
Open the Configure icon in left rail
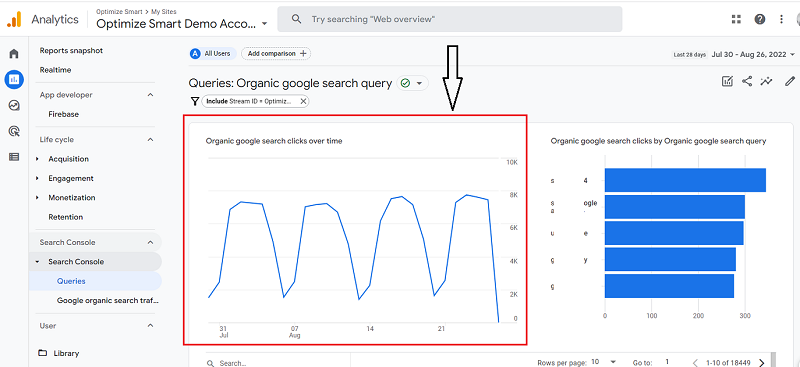pyautogui.click(x=14, y=157)
